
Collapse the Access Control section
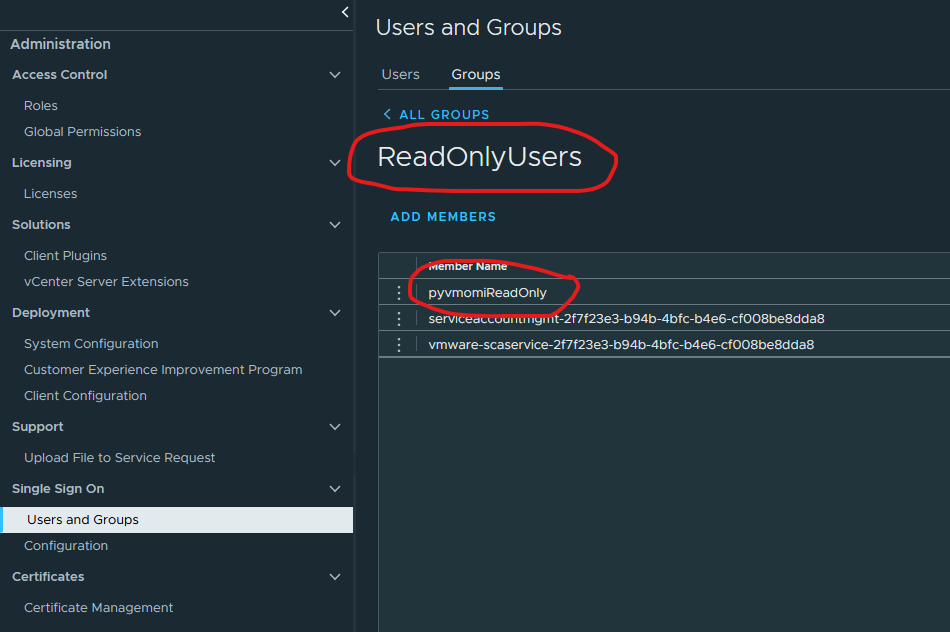click(334, 75)
